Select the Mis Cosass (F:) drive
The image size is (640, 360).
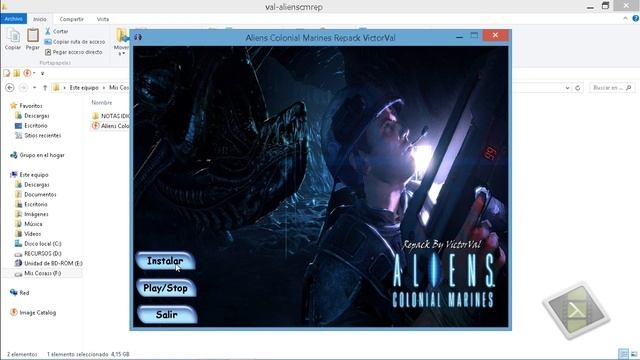[42, 273]
